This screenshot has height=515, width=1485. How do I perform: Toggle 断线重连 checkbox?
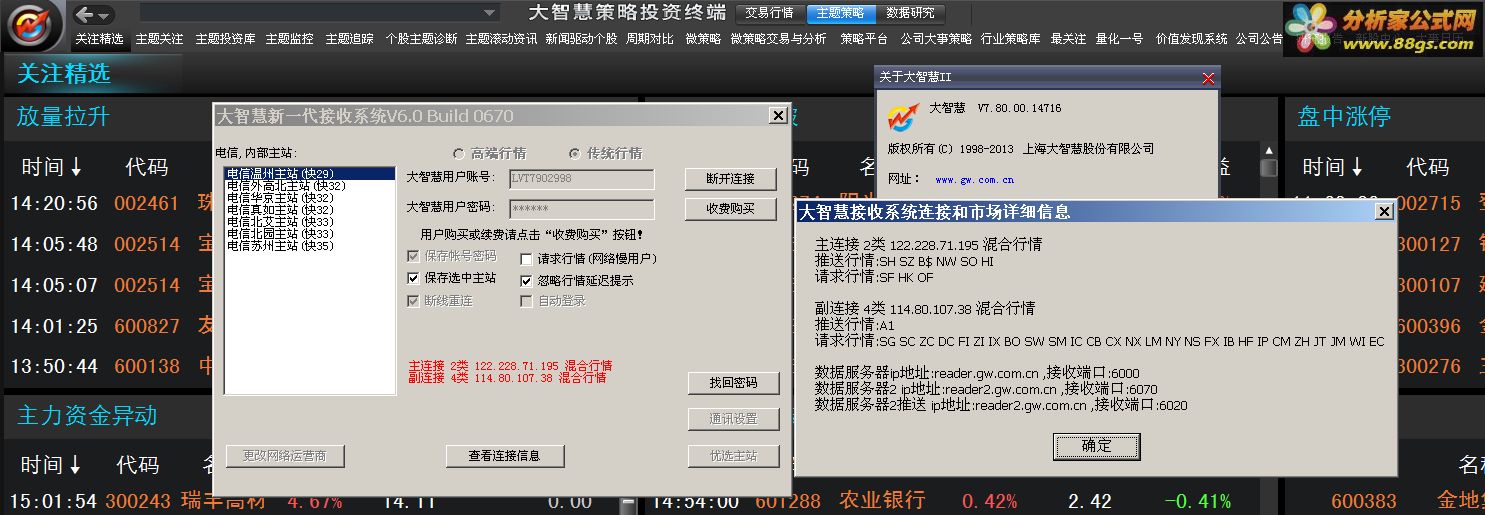click(x=413, y=300)
